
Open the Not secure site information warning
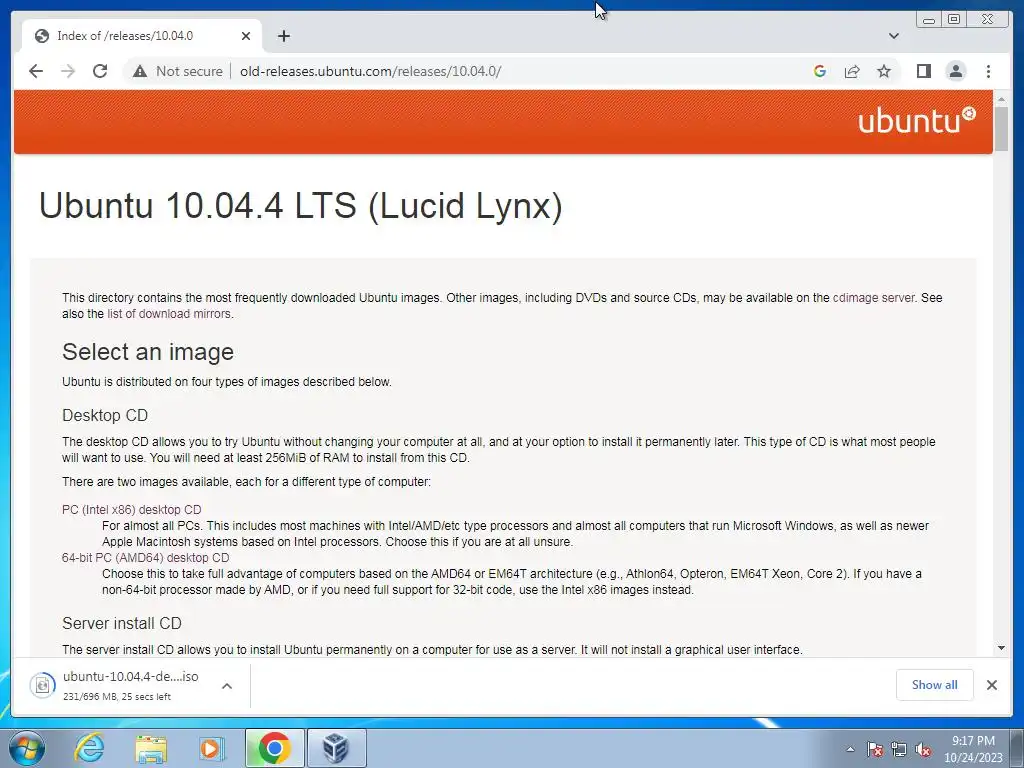point(178,71)
